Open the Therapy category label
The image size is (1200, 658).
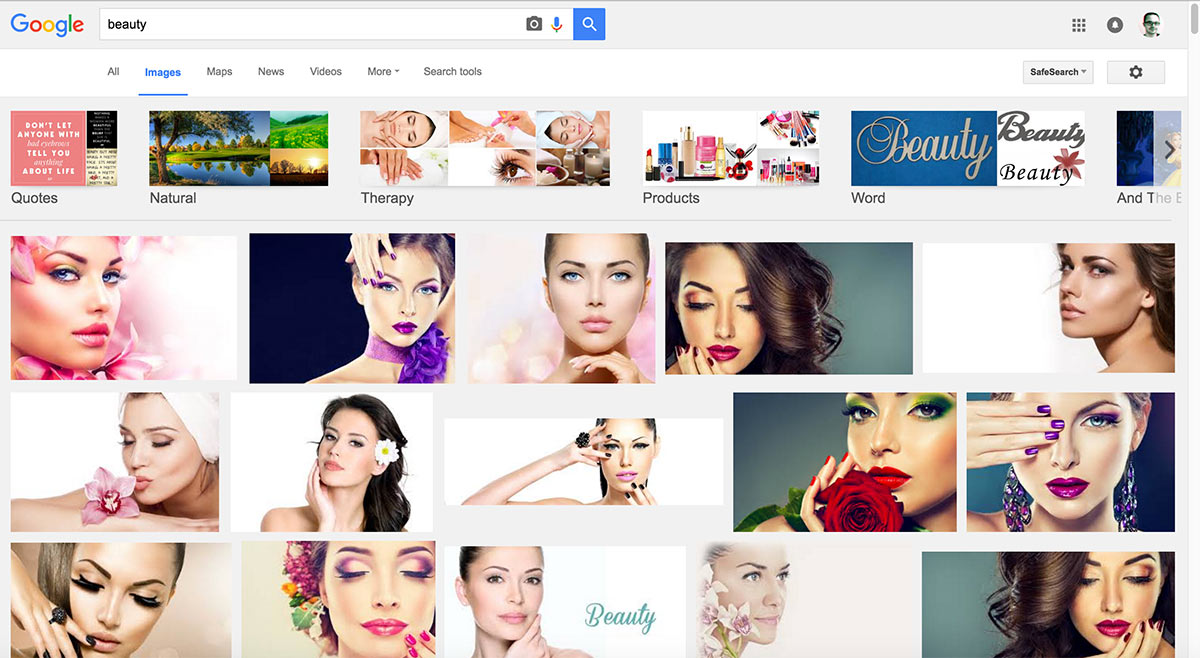pyautogui.click(x=387, y=198)
